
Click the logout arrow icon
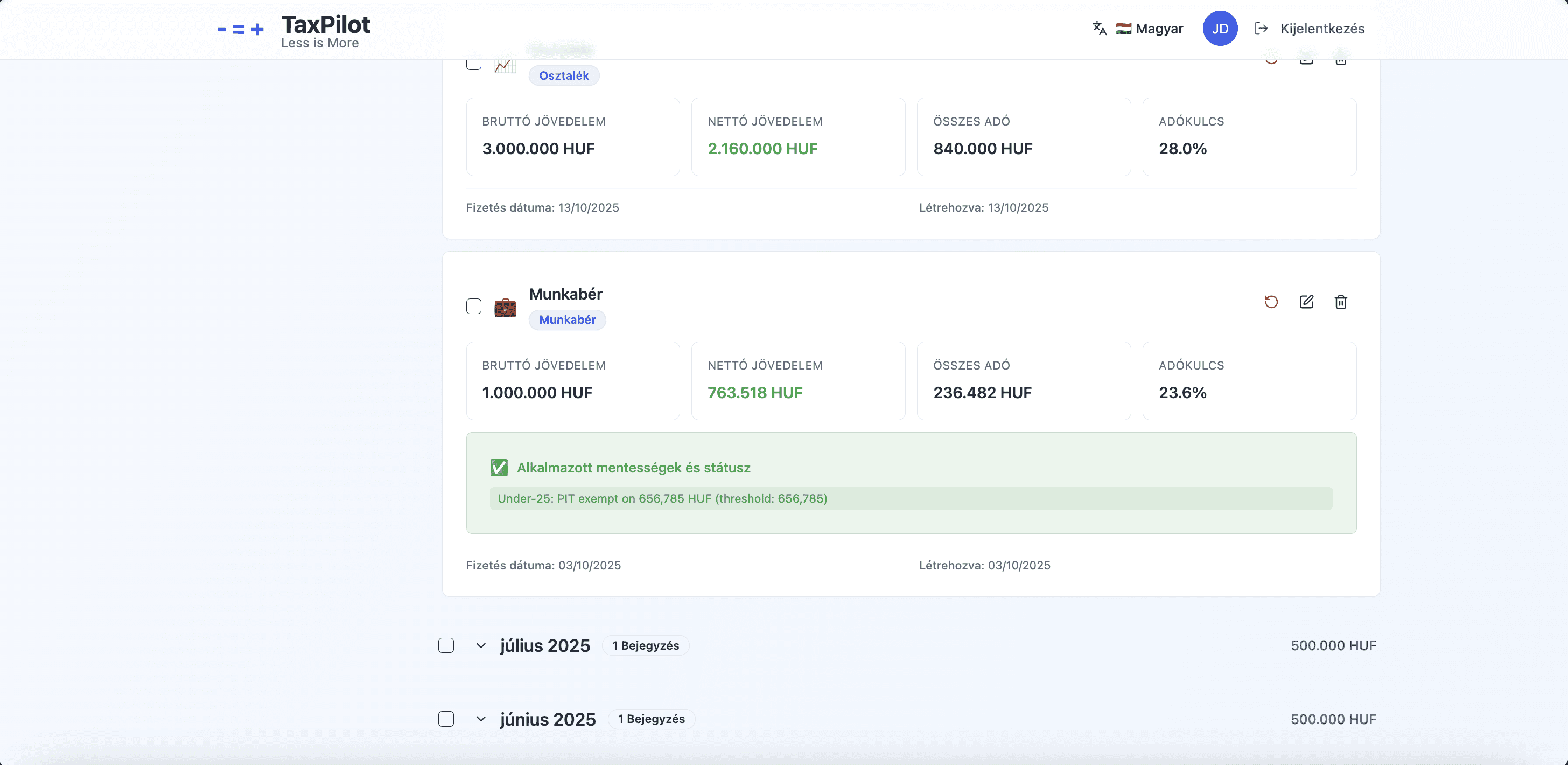coord(1261,29)
